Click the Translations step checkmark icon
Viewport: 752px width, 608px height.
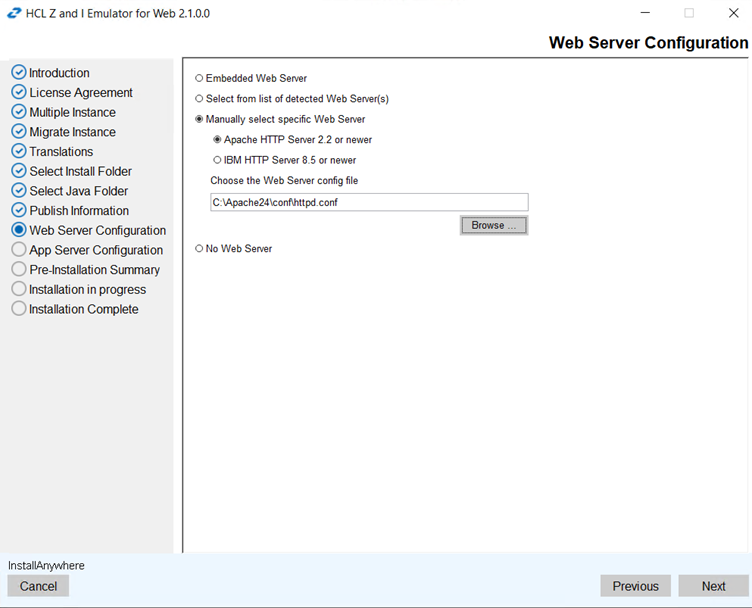coord(19,151)
